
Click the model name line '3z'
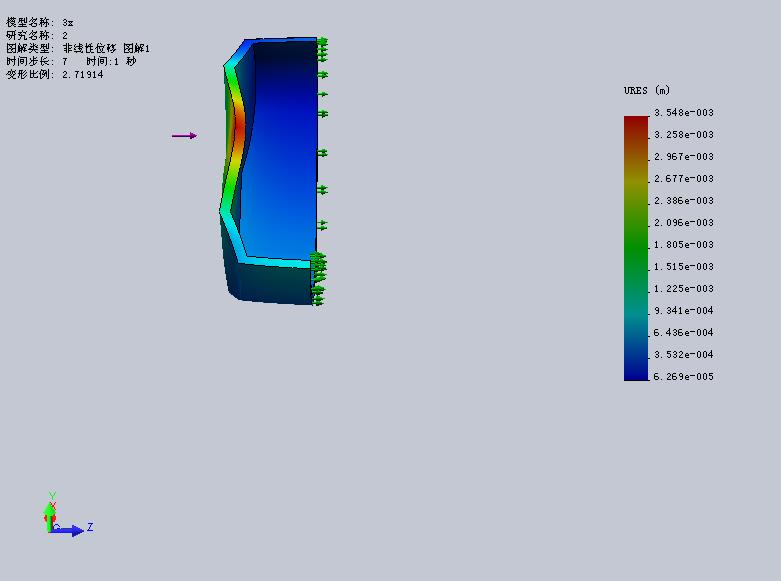[40, 22]
